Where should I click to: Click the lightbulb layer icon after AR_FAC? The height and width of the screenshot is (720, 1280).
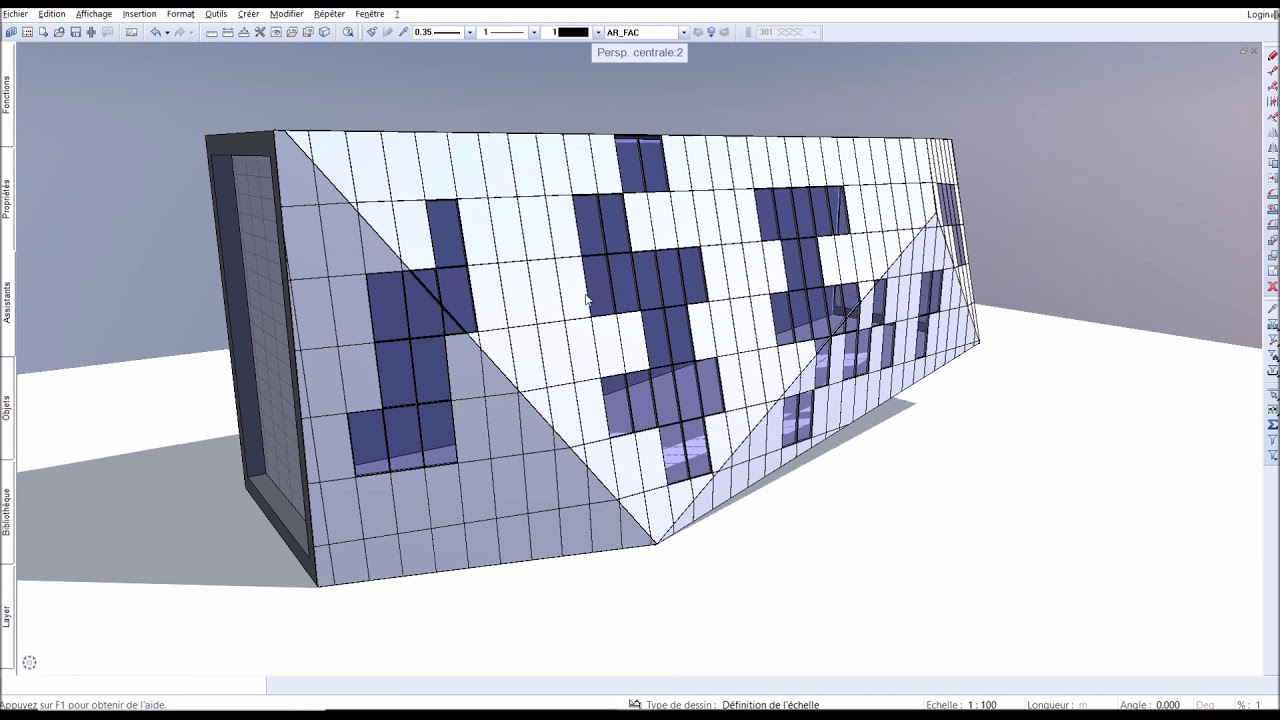click(x=711, y=32)
